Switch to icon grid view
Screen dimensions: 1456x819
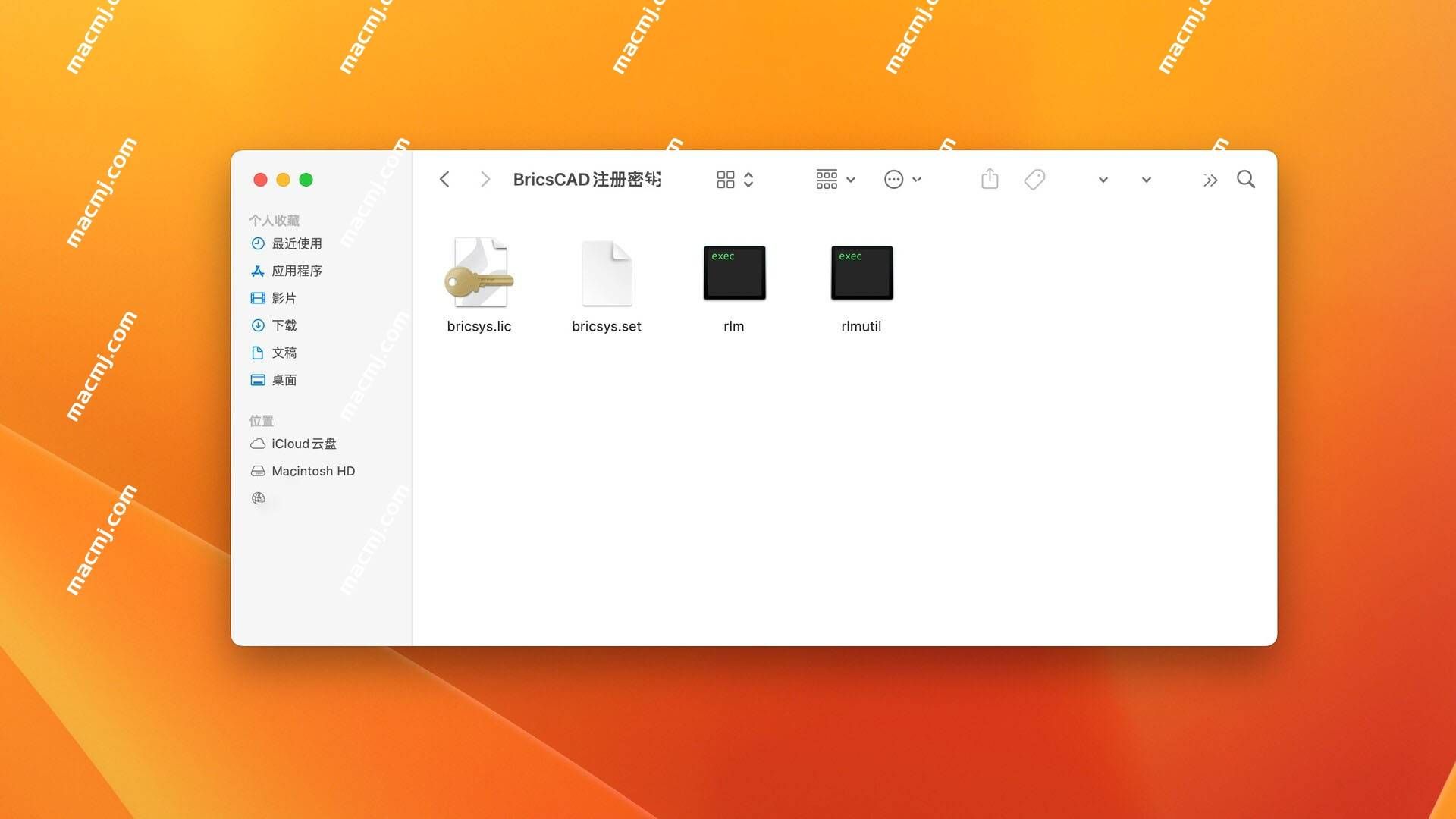[726, 180]
